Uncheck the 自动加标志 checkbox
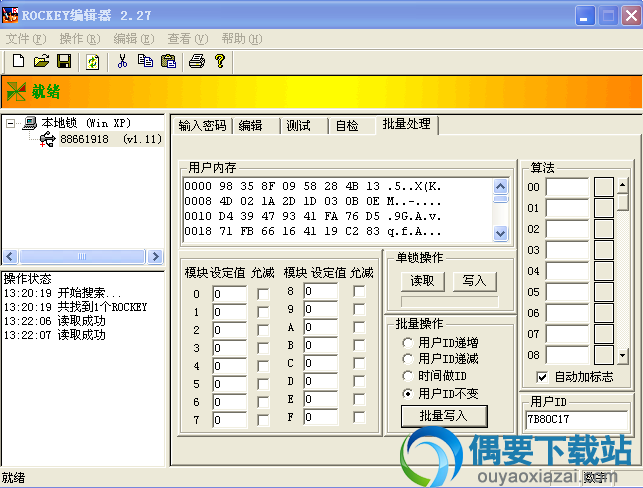Image resolution: width=643 pixels, height=488 pixels. (542, 377)
